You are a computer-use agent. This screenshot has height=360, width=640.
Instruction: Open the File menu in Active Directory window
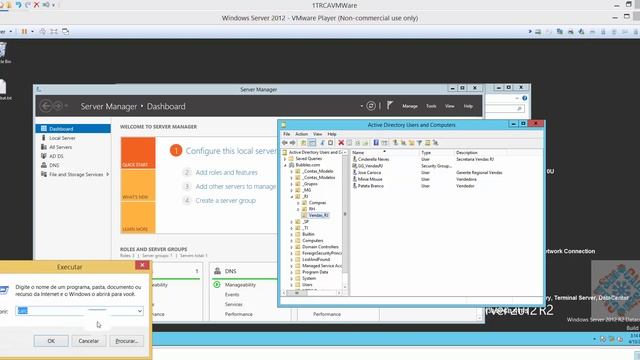pyautogui.click(x=287, y=134)
